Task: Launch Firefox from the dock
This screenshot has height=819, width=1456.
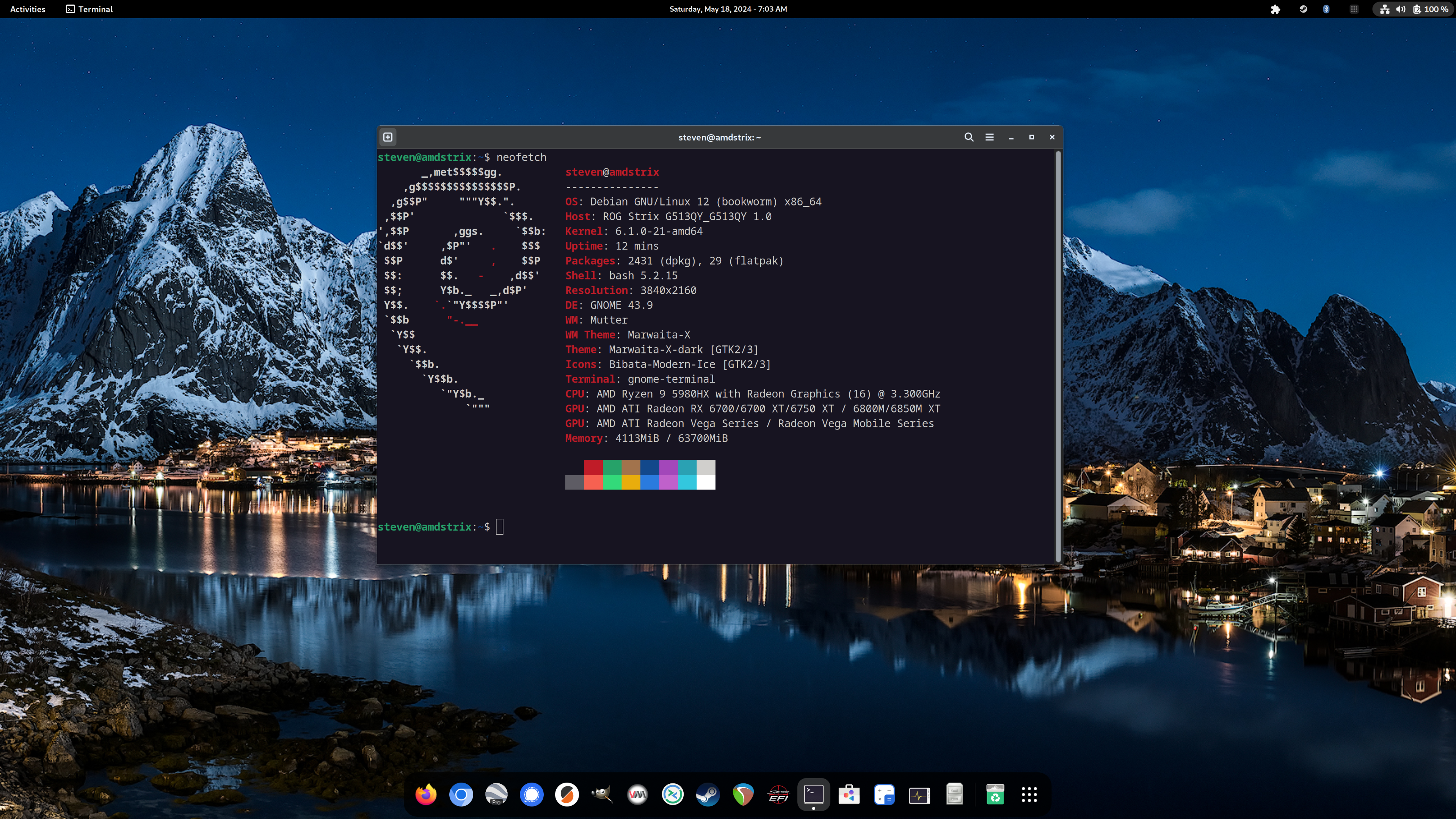Action: click(425, 794)
